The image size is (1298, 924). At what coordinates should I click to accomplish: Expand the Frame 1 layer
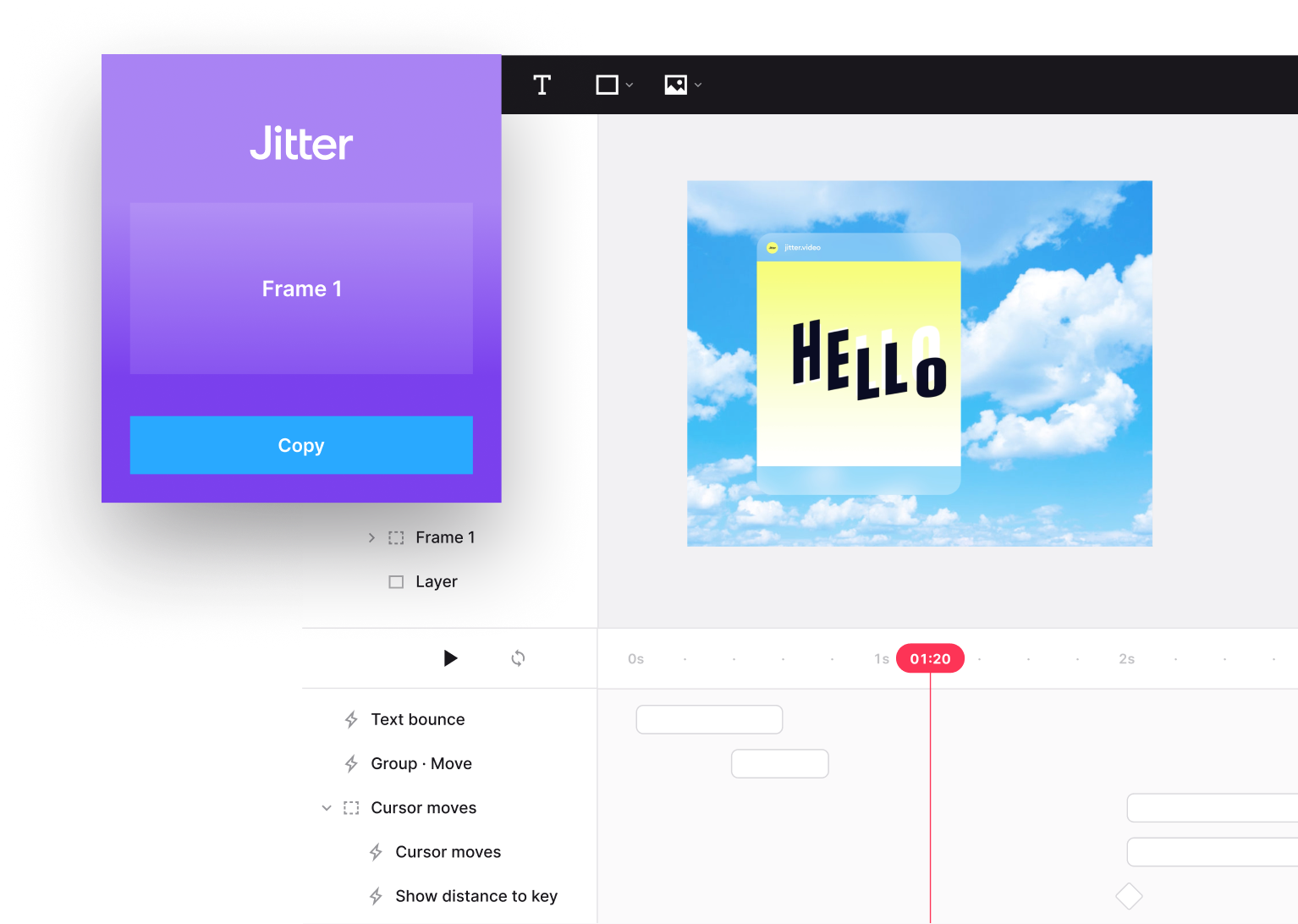click(371, 538)
